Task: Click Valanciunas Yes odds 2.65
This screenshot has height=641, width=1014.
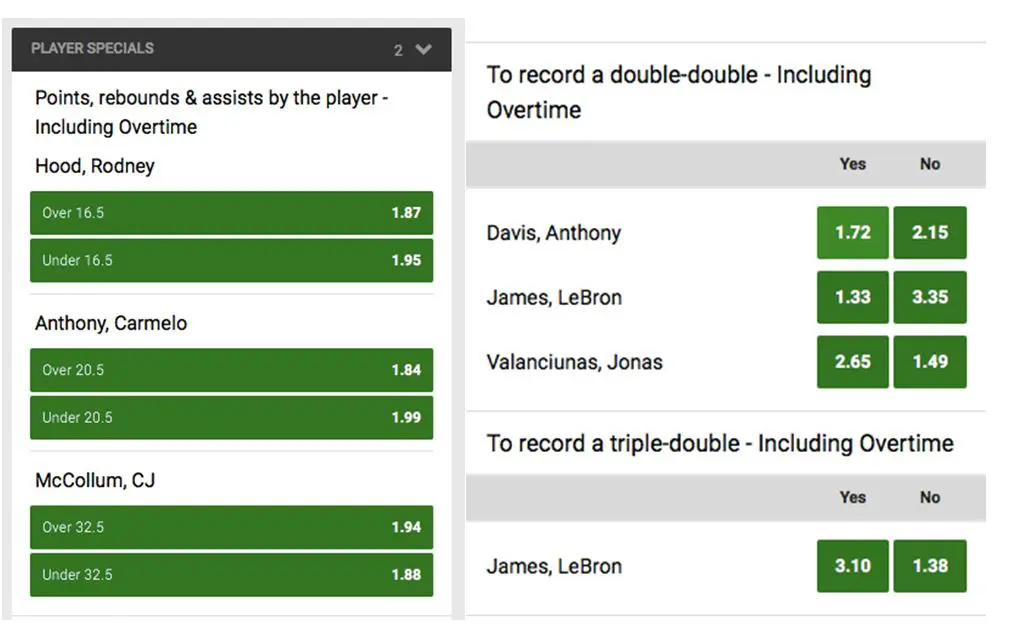Action: 852,362
